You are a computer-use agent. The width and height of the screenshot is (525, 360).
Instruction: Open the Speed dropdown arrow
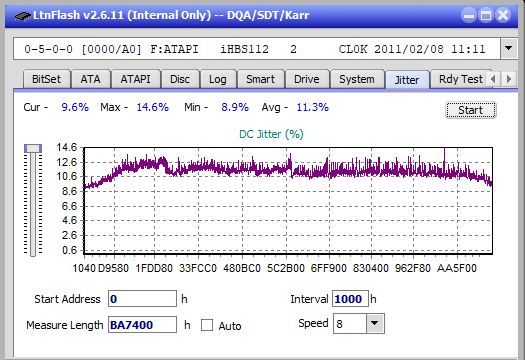tap(375, 323)
